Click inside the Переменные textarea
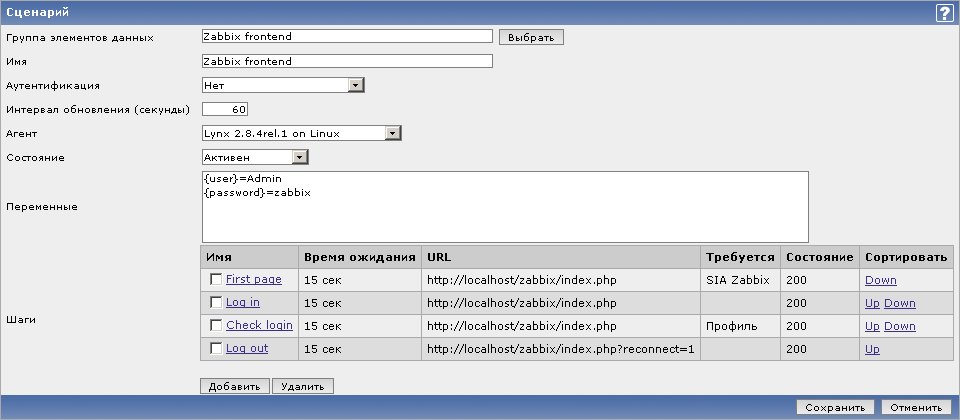 coord(505,207)
